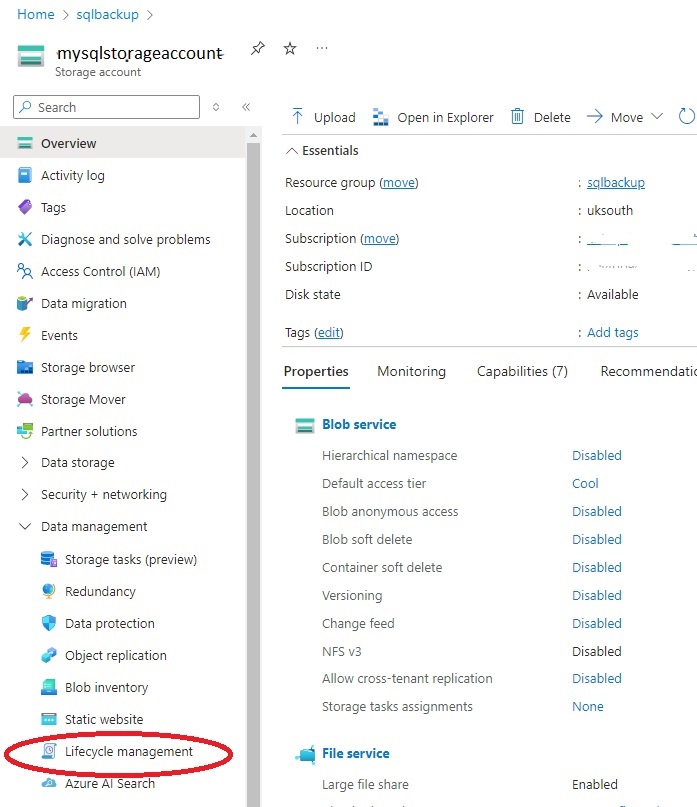The image size is (697, 807).
Task: Collapse the sidebar with double chevron
Action: pos(246,107)
